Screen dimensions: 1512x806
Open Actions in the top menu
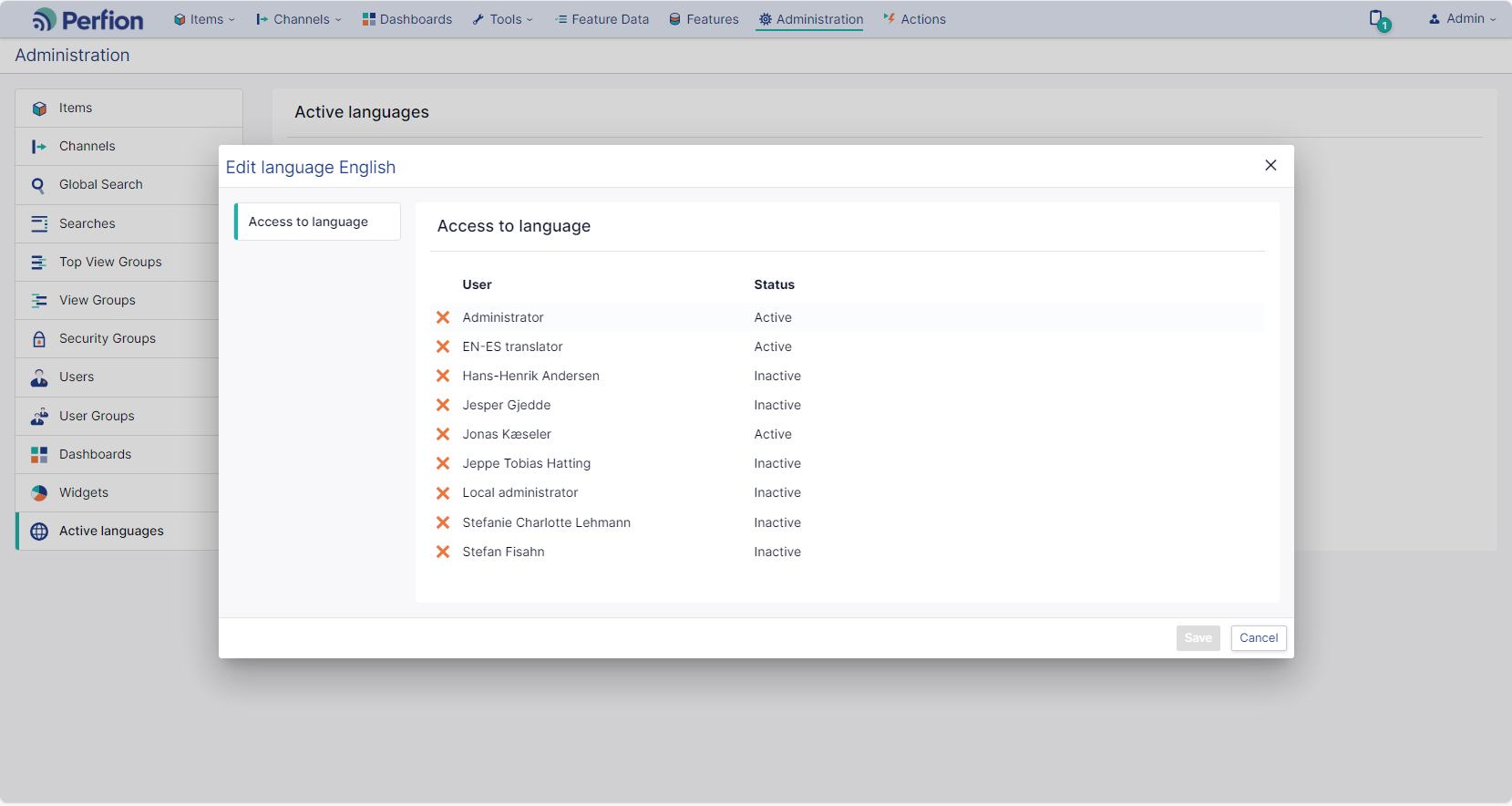point(915,19)
